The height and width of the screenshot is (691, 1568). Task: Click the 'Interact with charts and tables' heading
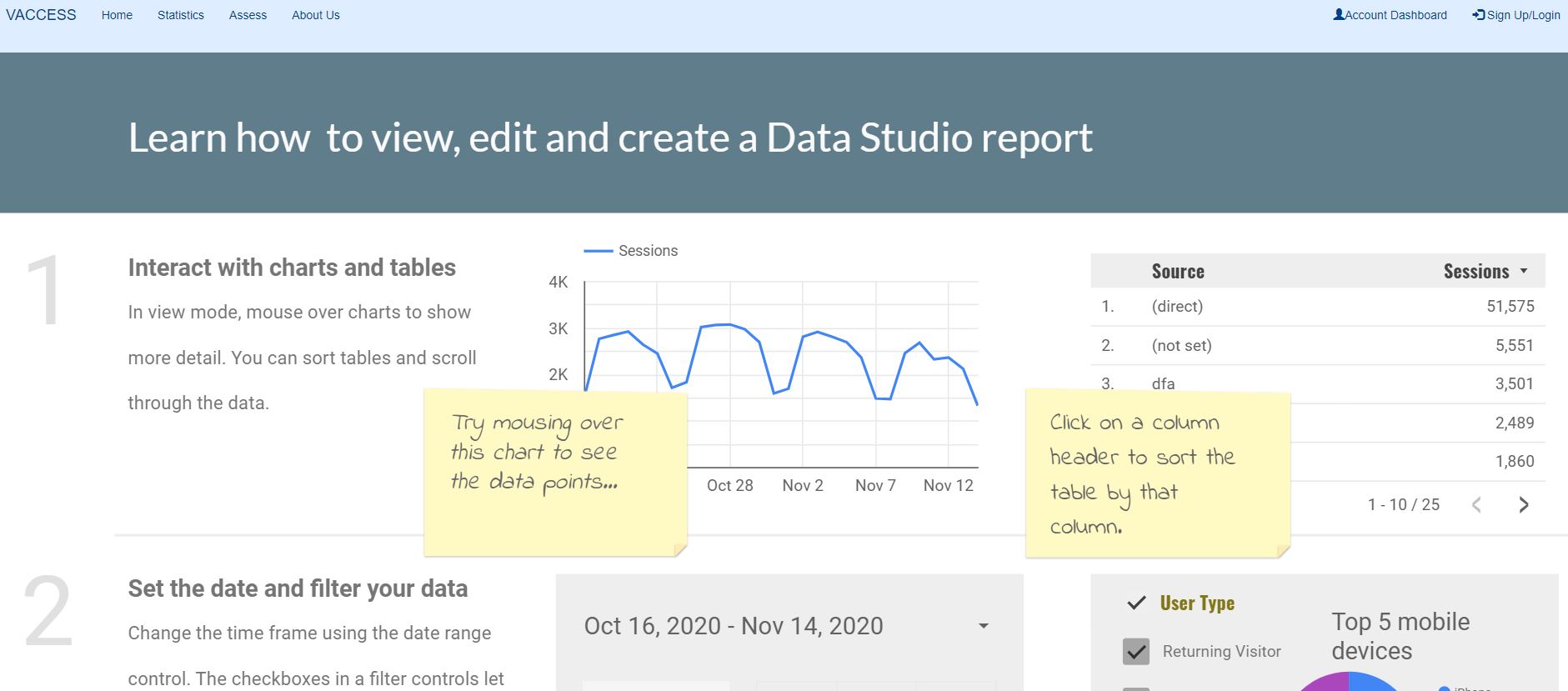(x=292, y=268)
